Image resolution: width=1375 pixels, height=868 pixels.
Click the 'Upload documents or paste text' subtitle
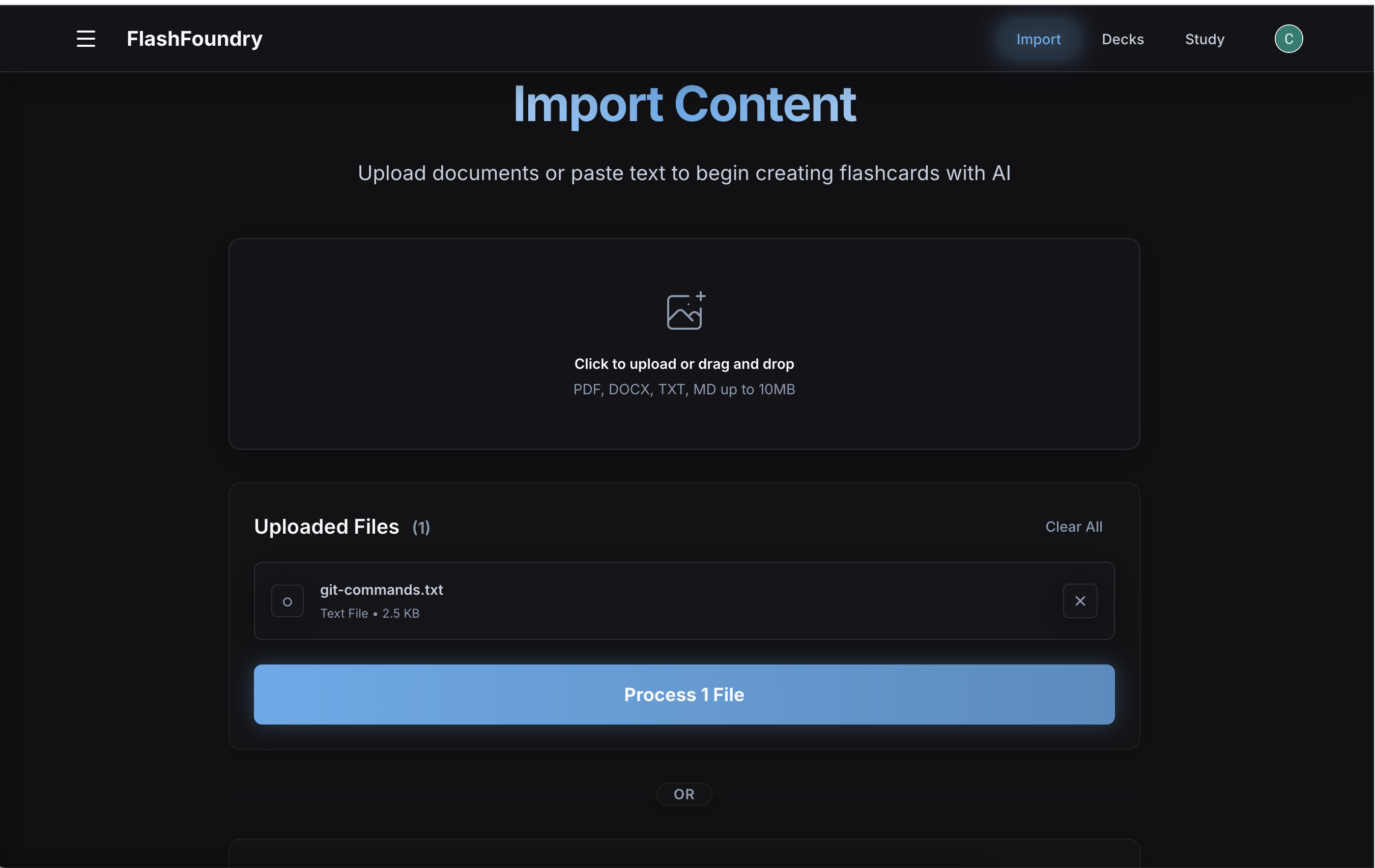pos(683,173)
